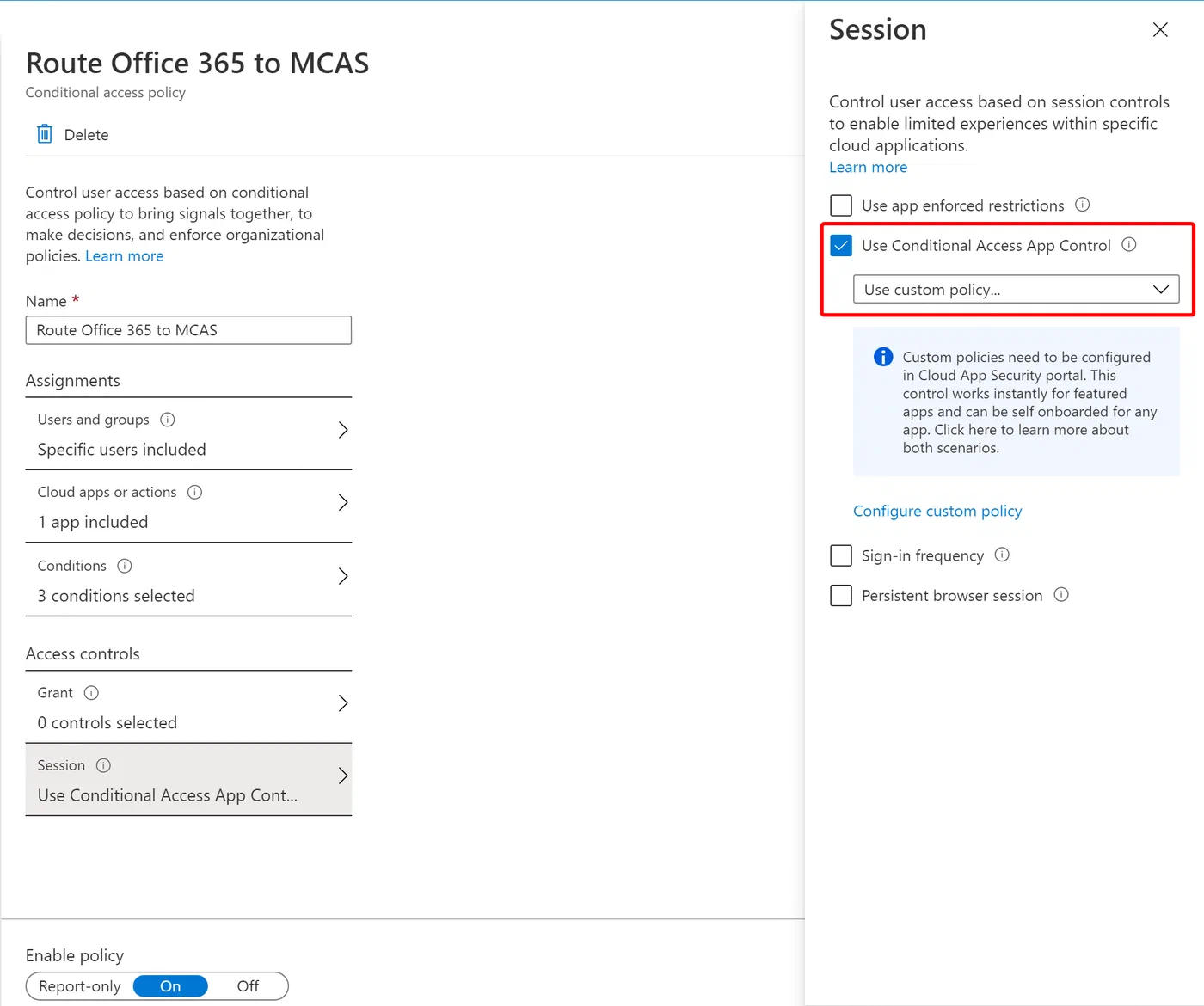Click Learn more link in policy description

(124, 256)
